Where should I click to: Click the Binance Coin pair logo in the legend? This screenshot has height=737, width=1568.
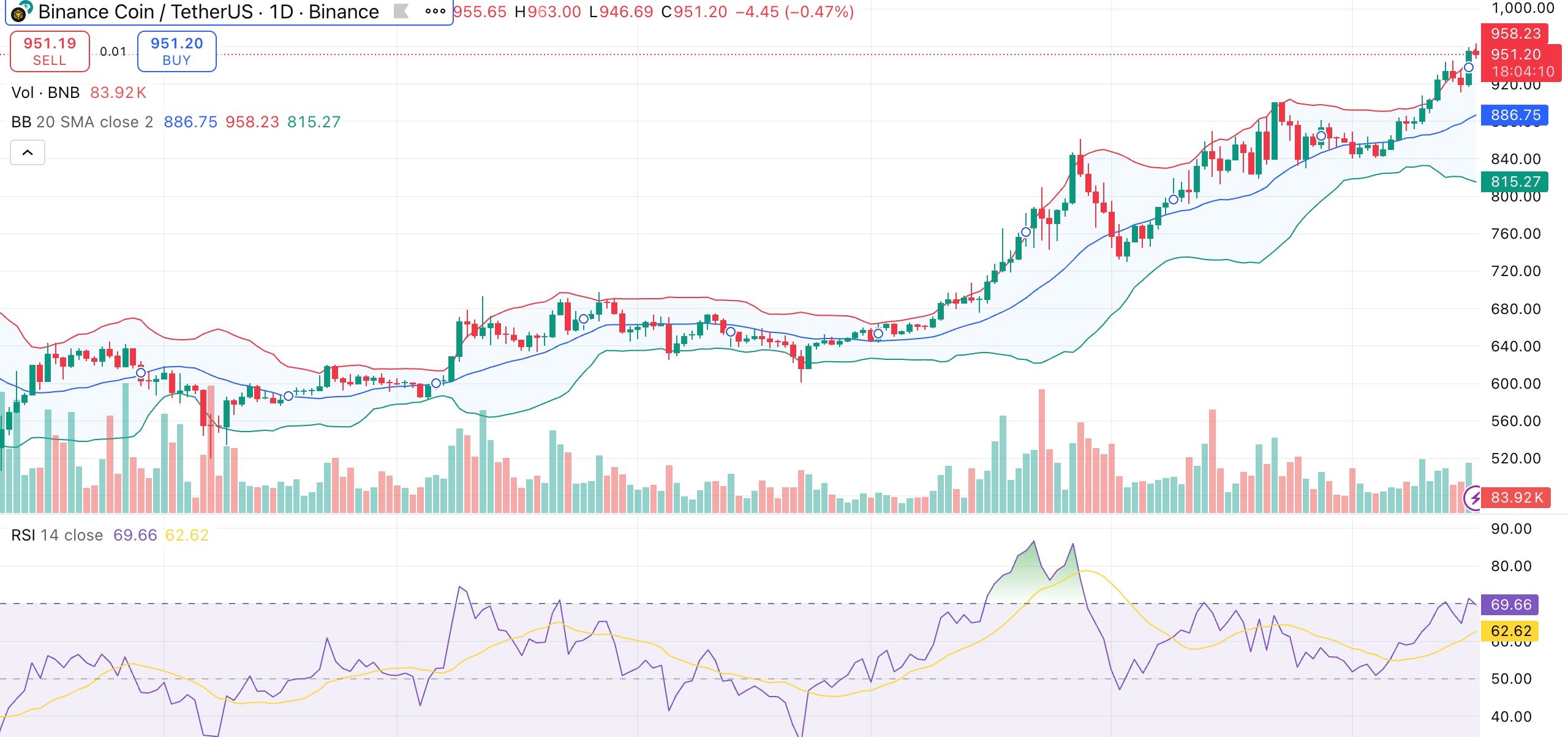pos(20,12)
